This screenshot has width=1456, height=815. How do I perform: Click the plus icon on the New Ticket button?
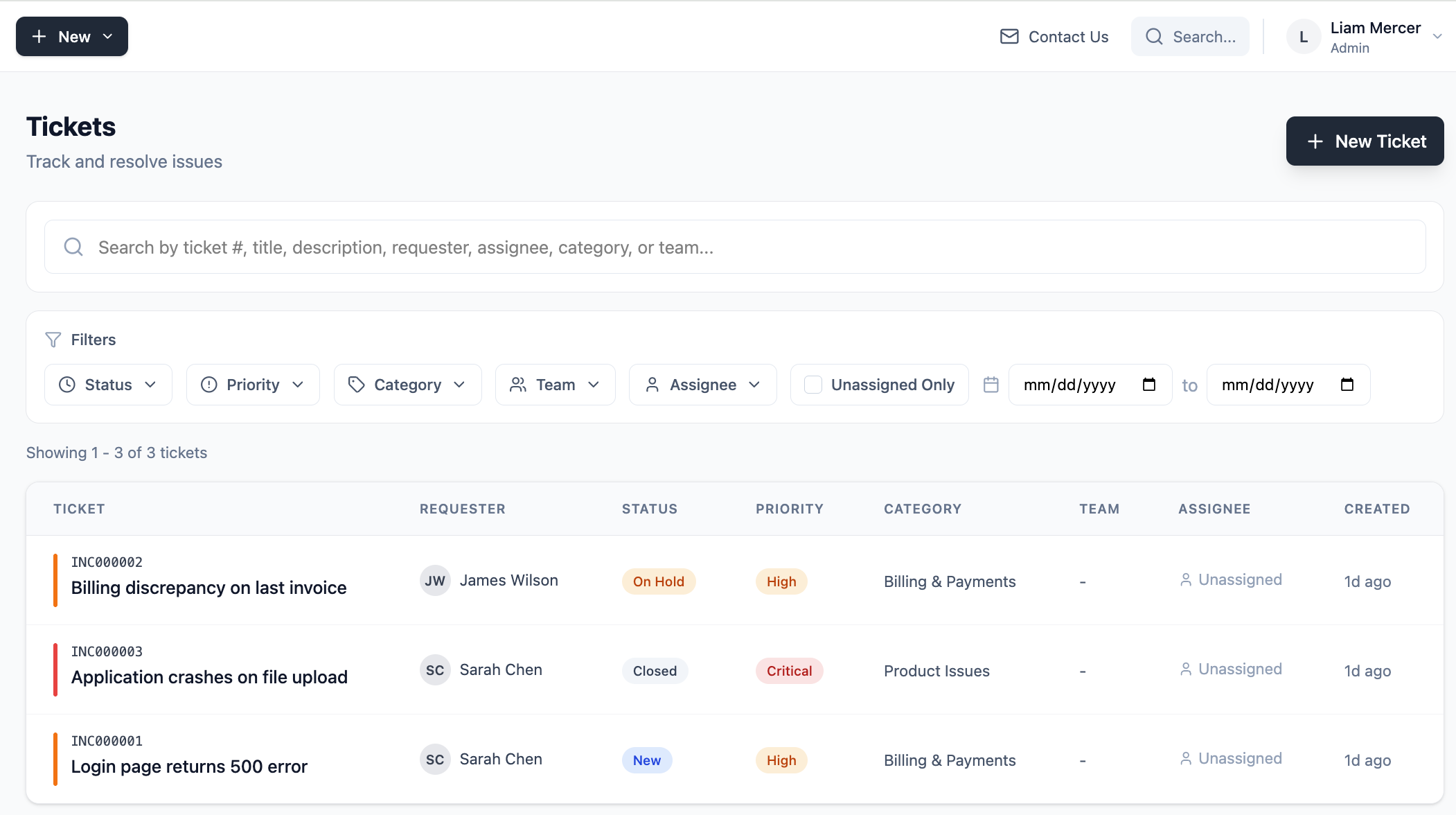click(x=1314, y=141)
